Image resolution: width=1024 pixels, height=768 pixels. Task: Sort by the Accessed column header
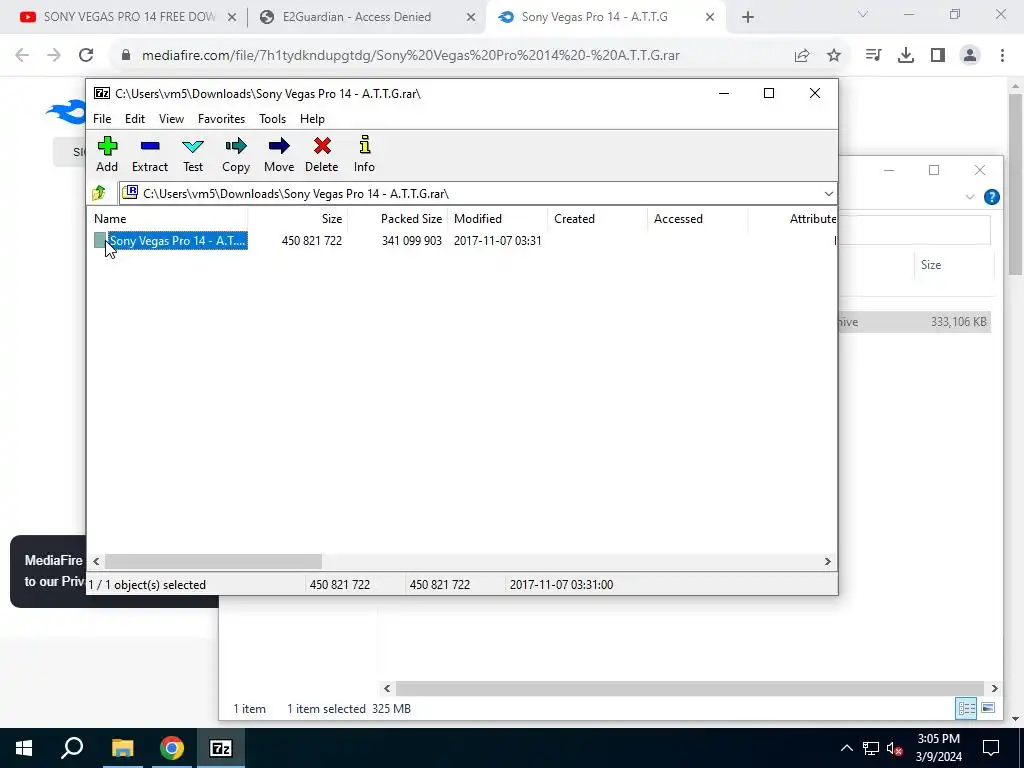697,219
